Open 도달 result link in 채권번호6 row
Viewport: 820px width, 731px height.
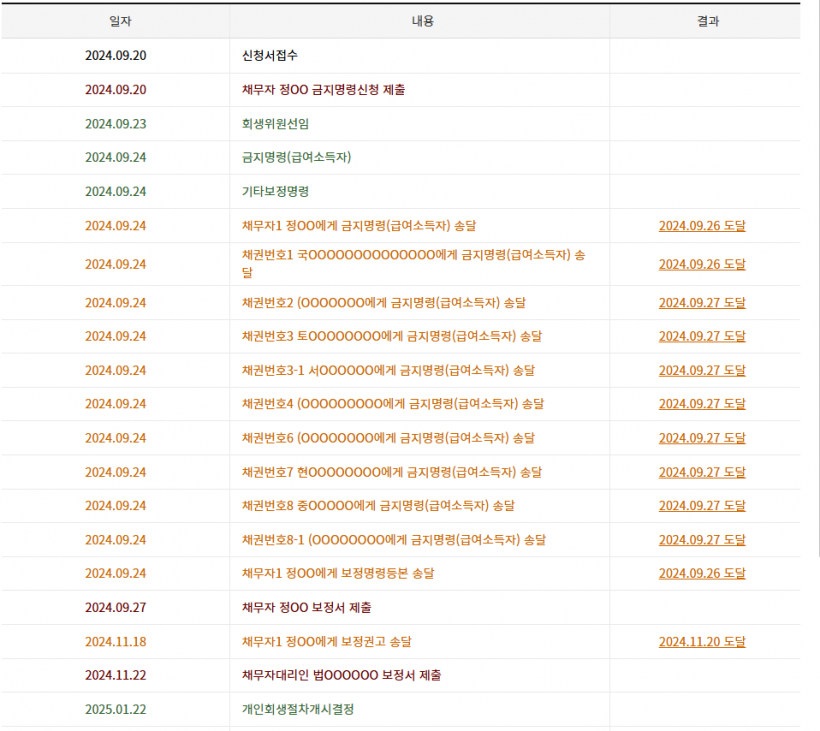tap(702, 438)
